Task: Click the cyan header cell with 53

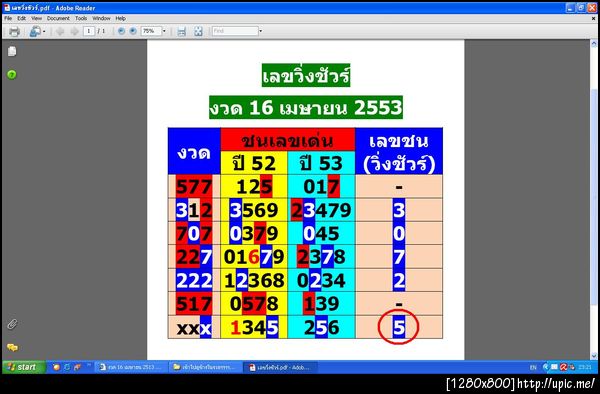Action: tap(321, 163)
